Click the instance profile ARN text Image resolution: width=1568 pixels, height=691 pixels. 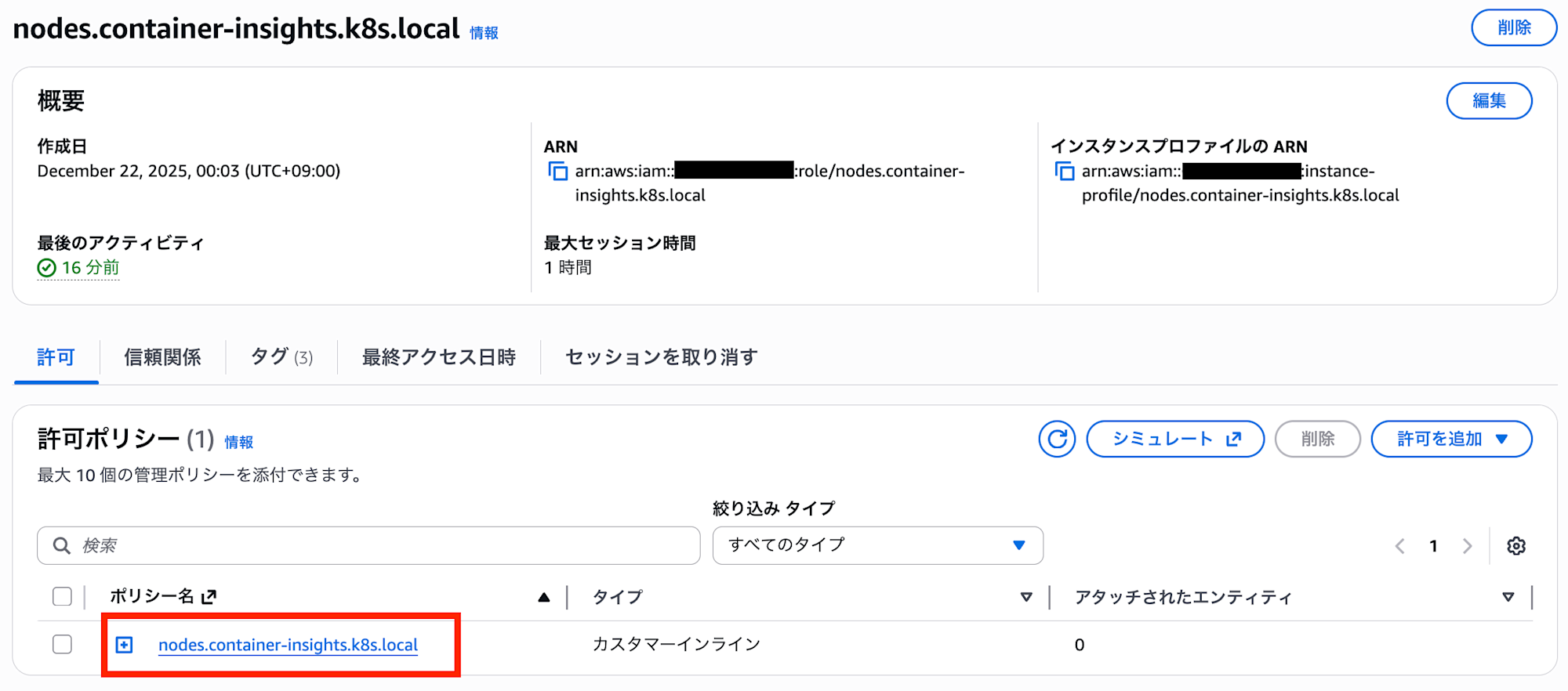pos(1240,183)
